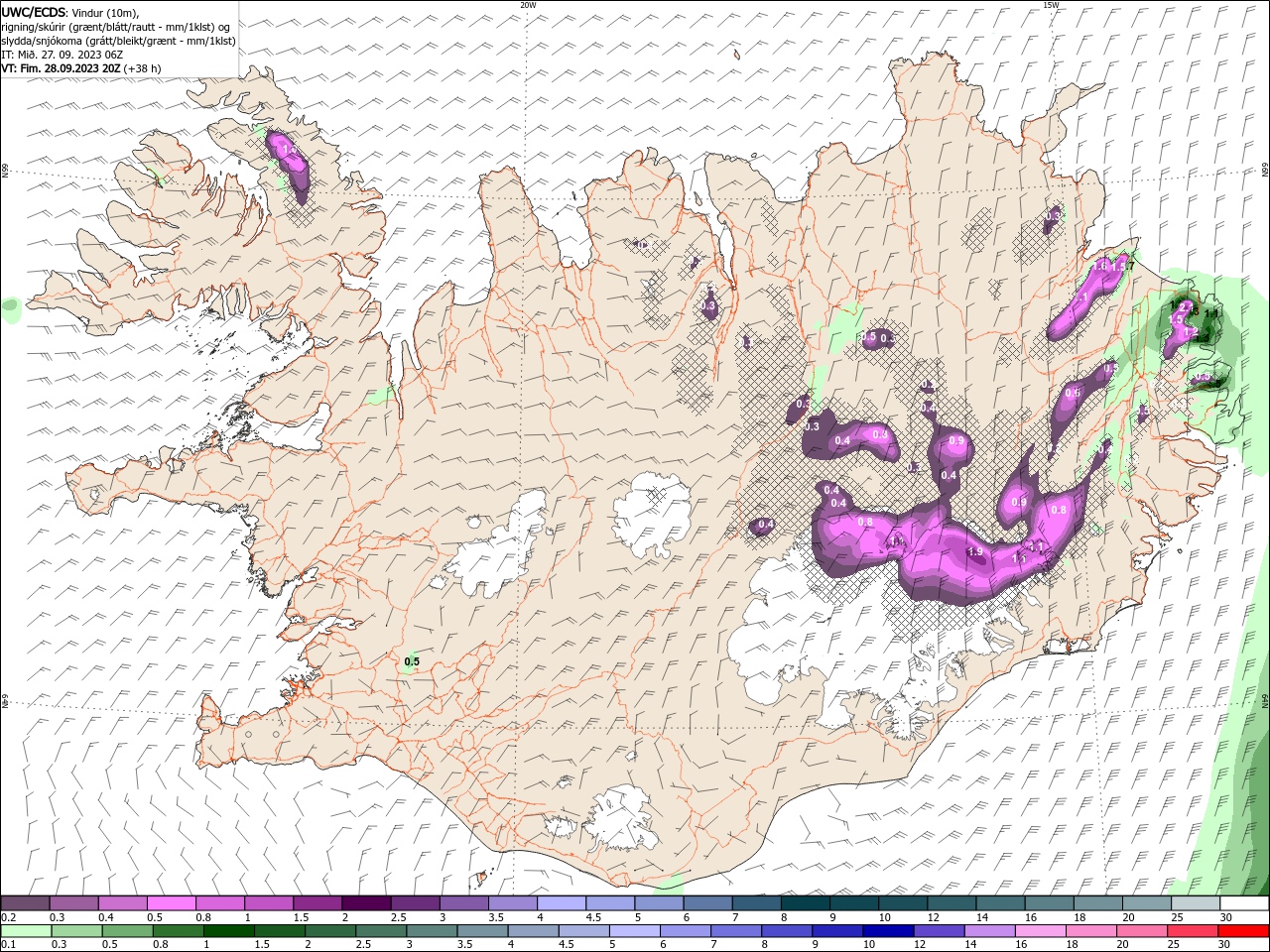Click the '15W' longitude label at the top
The height and width of the screenshot is (952, 1270).
pos(1051,5)
